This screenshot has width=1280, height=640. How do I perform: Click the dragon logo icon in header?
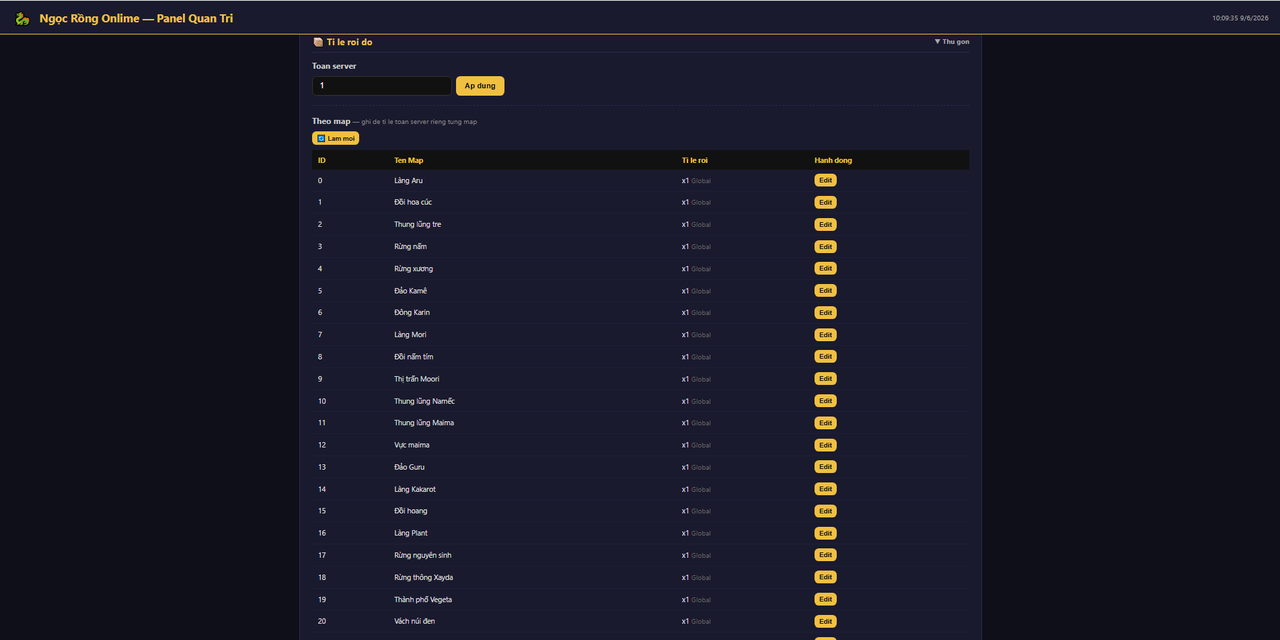pos(22,18)
